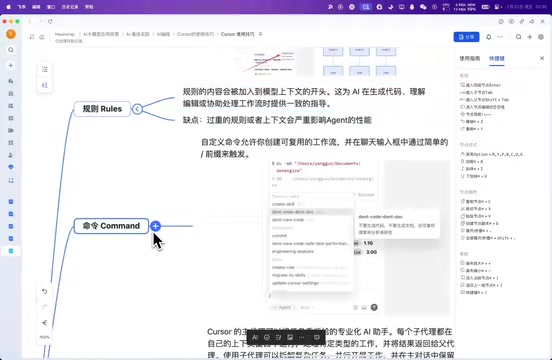Click the reload page icon
The image size is (552, 360).
click(50, 21)
